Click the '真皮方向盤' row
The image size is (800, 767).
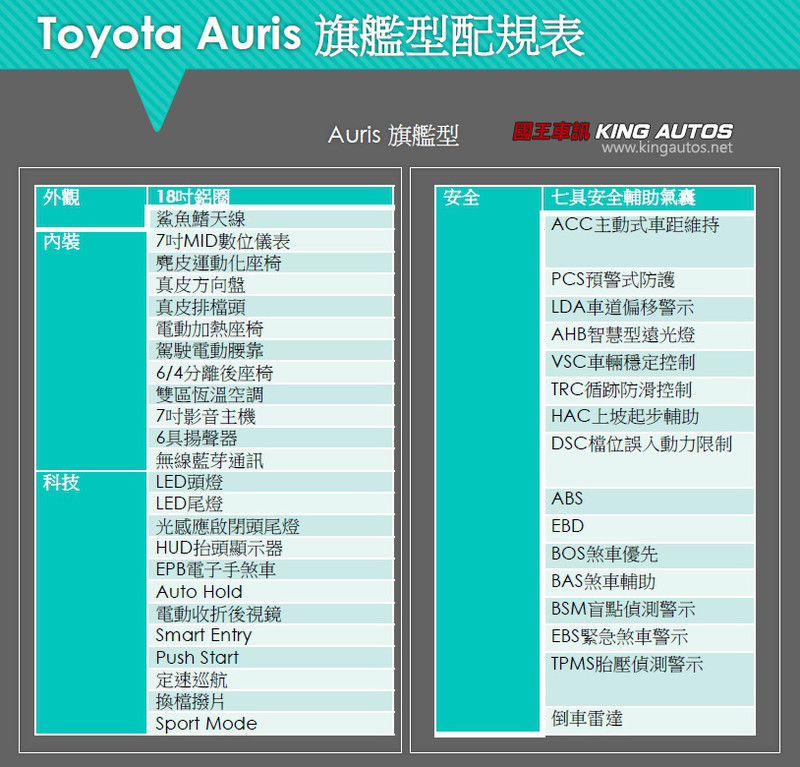coord(270,285)
